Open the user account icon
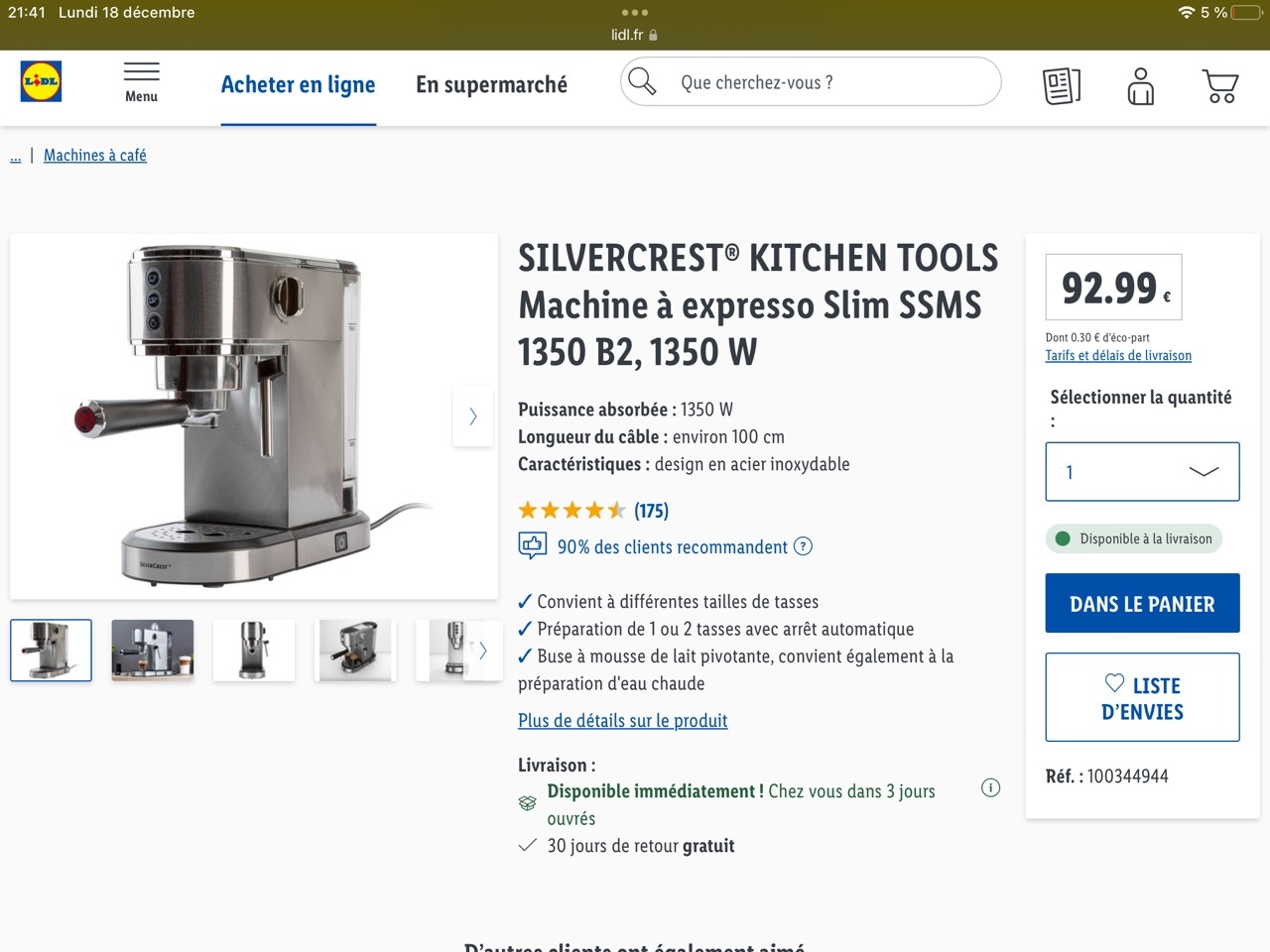Image resolution: width=1270 pixels, height=952 pixels. point(1141,86)
